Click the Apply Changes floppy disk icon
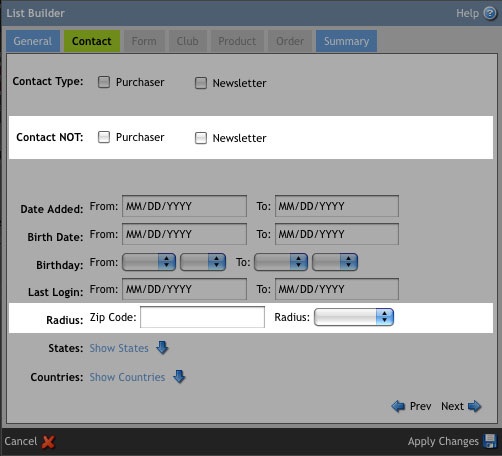 490,441
